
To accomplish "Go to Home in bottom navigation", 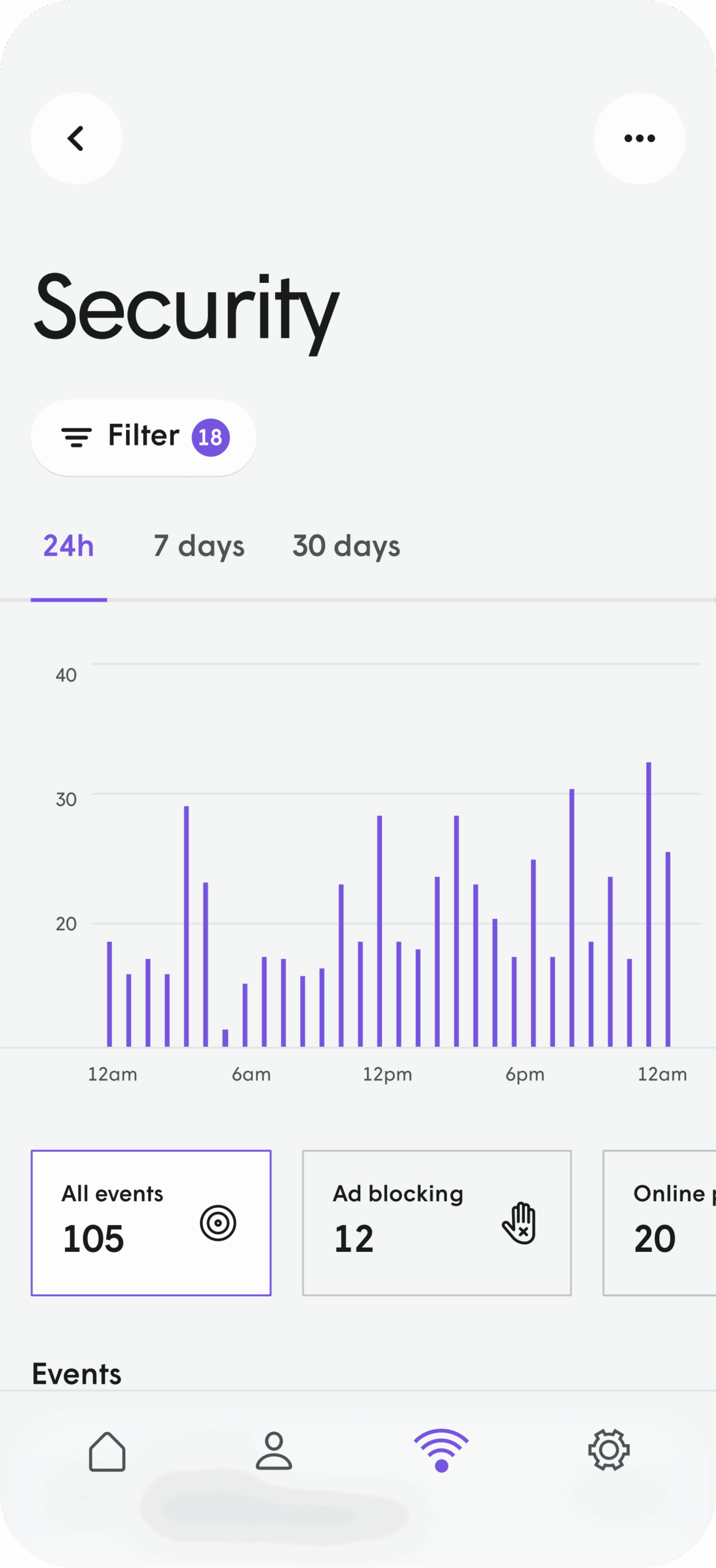I will click(x=107, y=1451).
